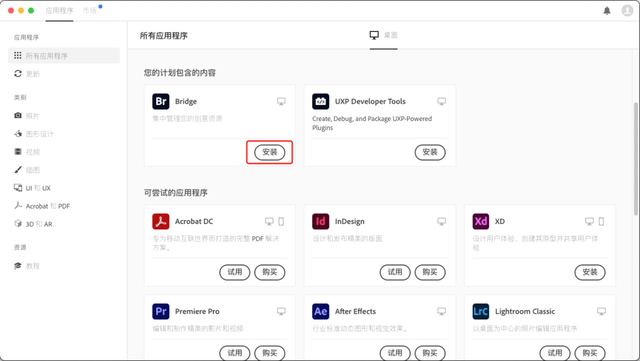Choose the 插图 illustration category
Image resolution: width=640 pixels, height=361 pixels.
27,169
